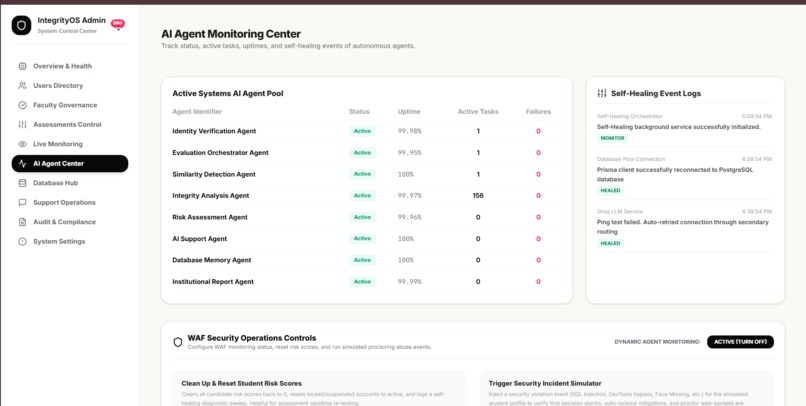Click Active status badge for Identity Verification Agent
Screen dimensions: 806x406
click(x=362, y=131)
